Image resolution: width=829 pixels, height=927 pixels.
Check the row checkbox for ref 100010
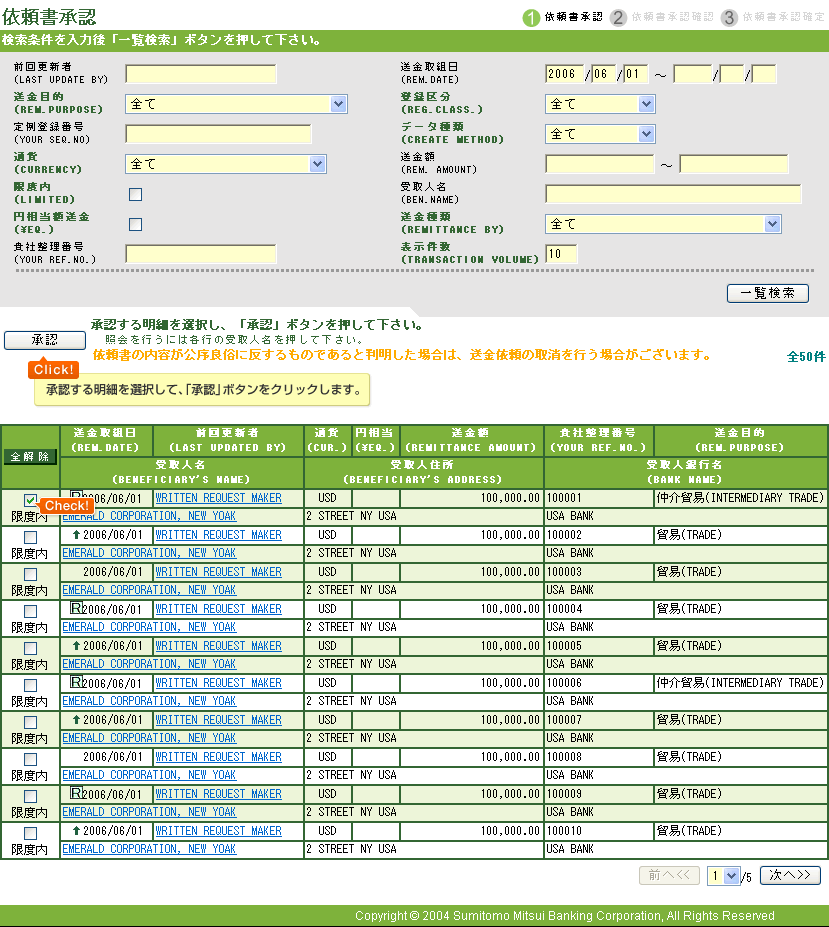(x=30, y=833)
